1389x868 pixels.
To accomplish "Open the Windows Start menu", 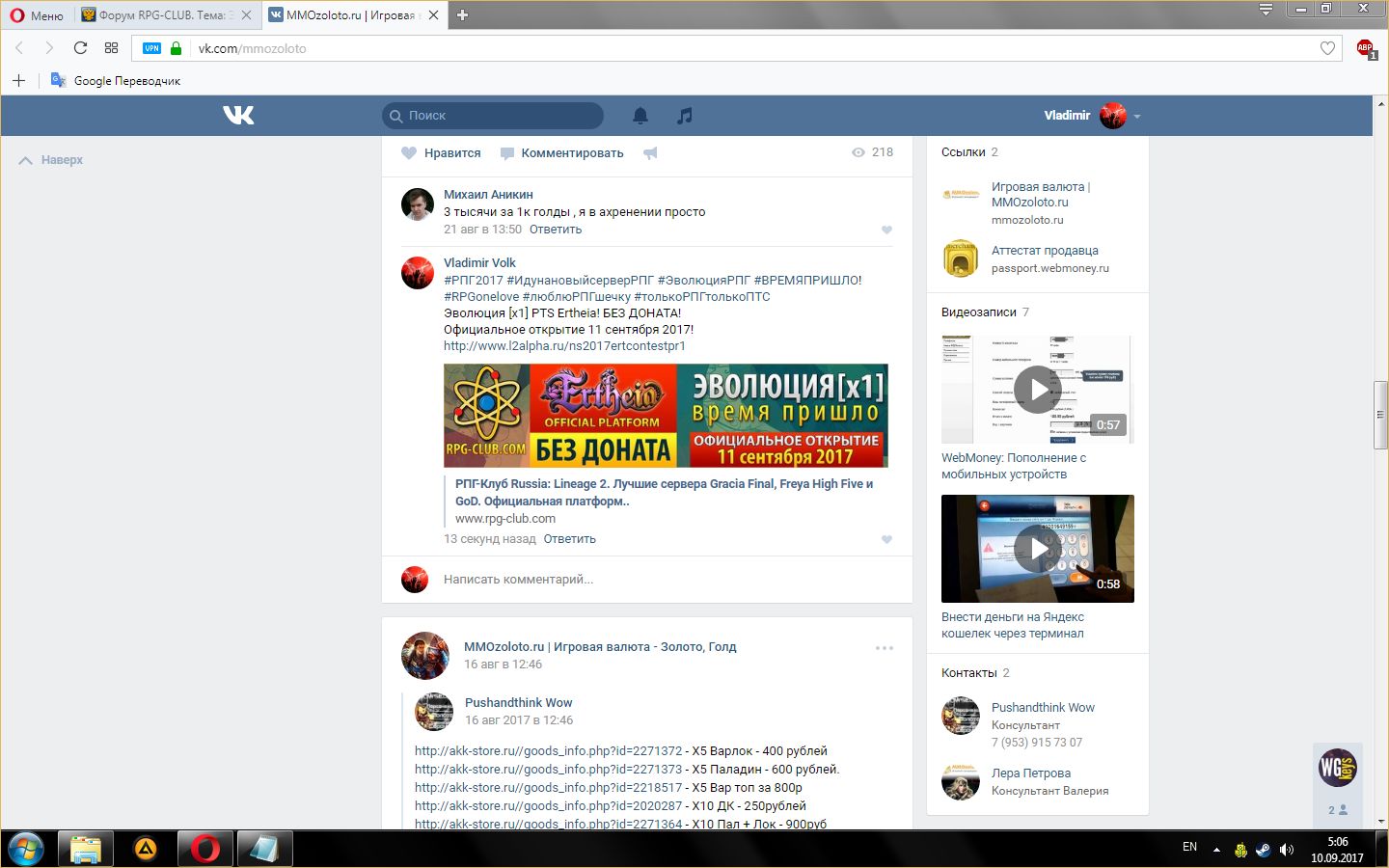I will click(x=26, y=849).
